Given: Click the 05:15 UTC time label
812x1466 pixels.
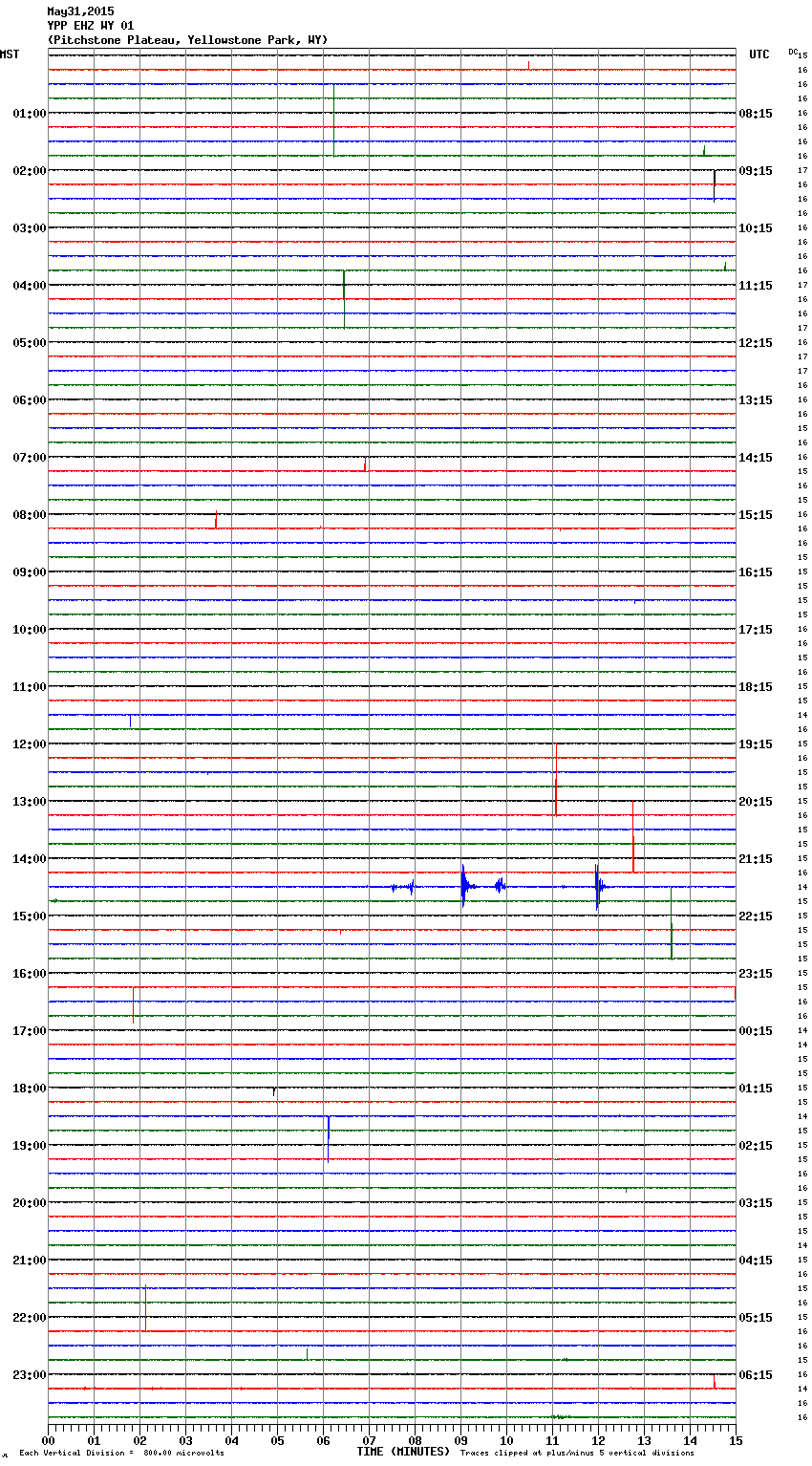Looking at the screenshot, I should coord(756,1318).
